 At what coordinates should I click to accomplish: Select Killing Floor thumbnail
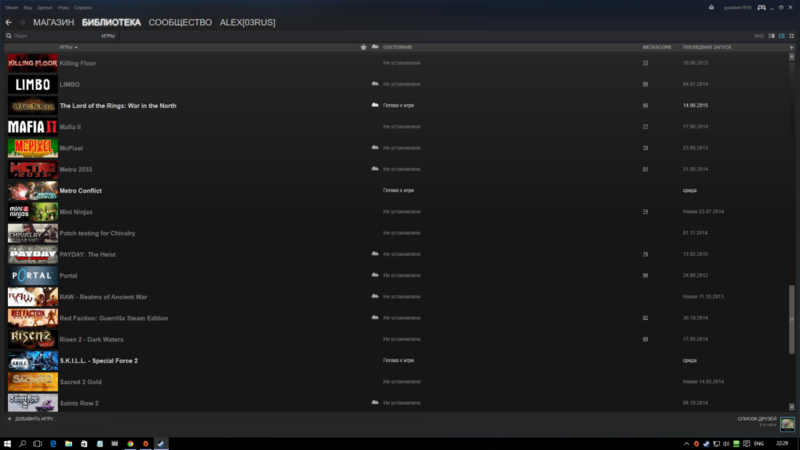[33, 63]
